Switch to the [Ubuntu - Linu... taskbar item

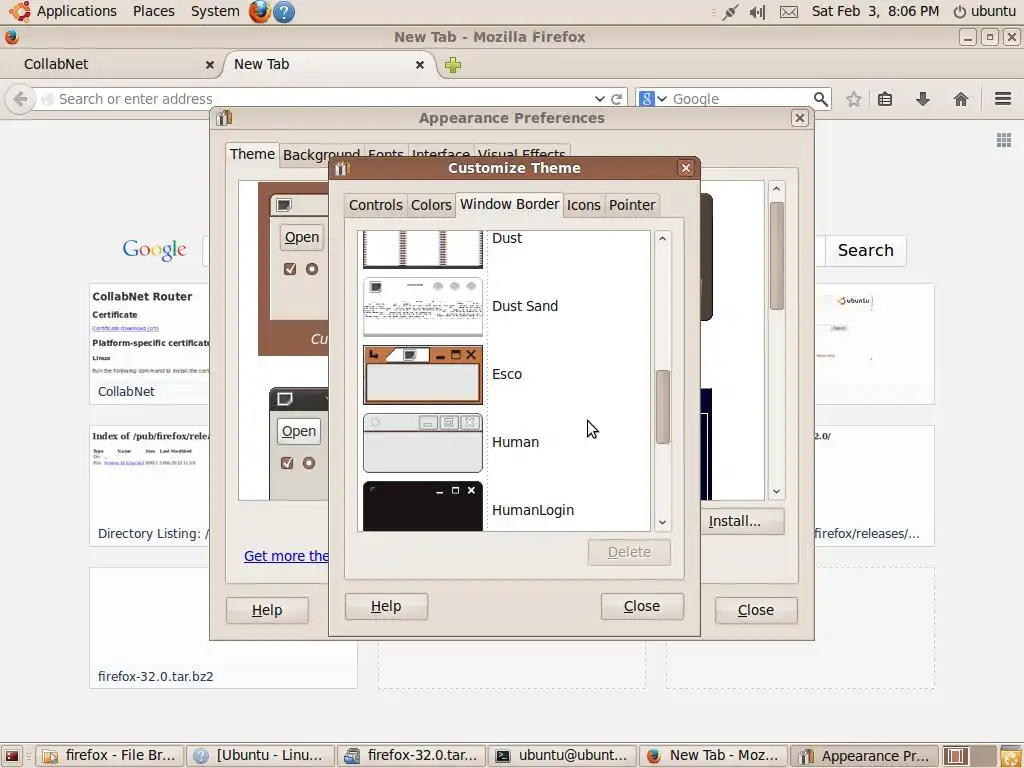pyautogui.click(x=260, y=756)
